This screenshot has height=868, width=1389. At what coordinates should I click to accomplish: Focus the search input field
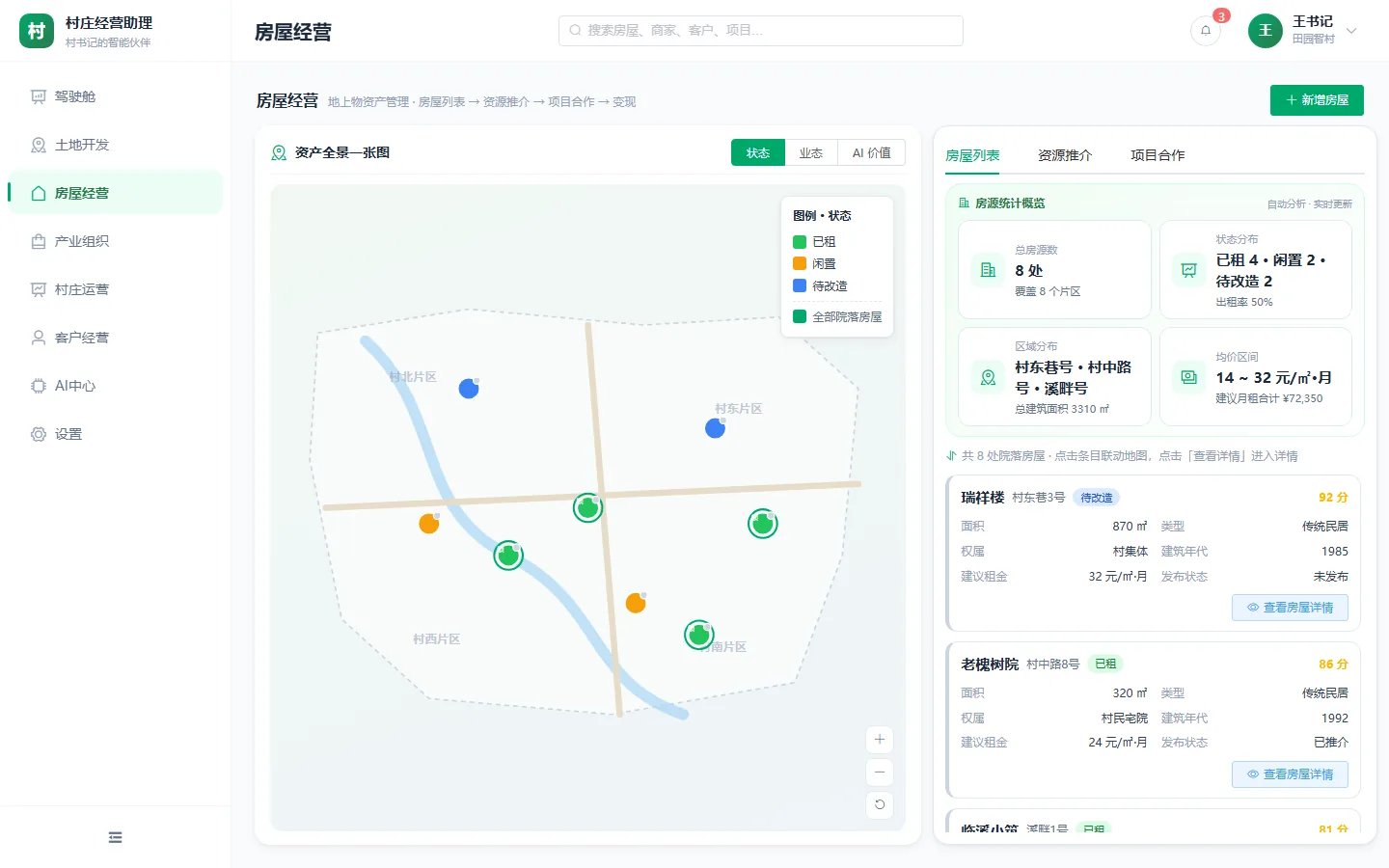(761, 31)
